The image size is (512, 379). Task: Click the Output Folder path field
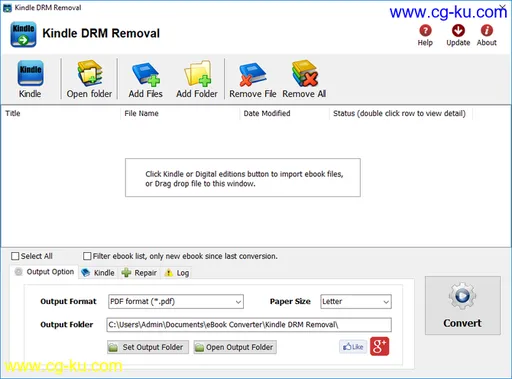[x=249, y=325]
